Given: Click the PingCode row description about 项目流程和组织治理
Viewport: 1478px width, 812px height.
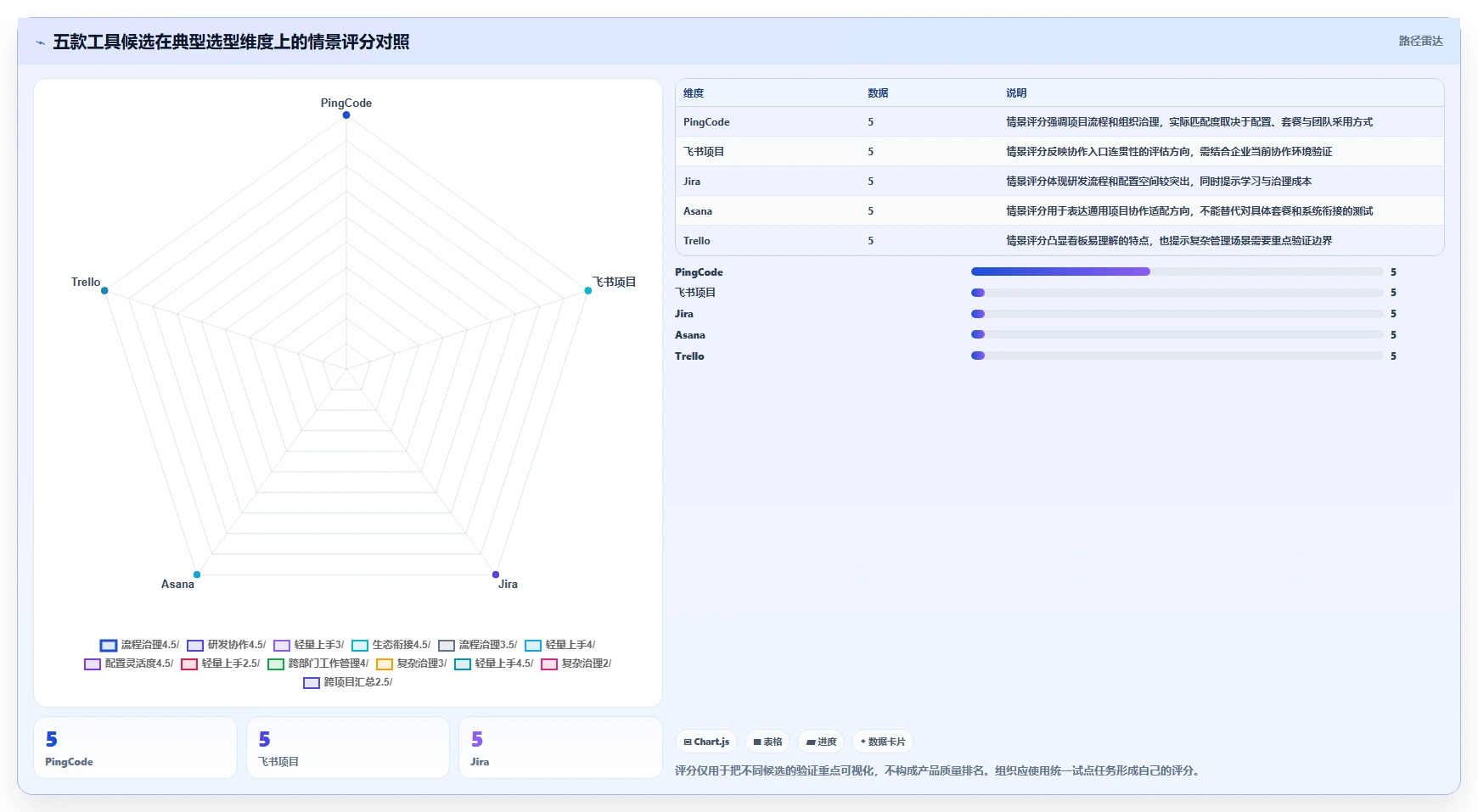Looking at the screenshot, I should point(1189,122).
